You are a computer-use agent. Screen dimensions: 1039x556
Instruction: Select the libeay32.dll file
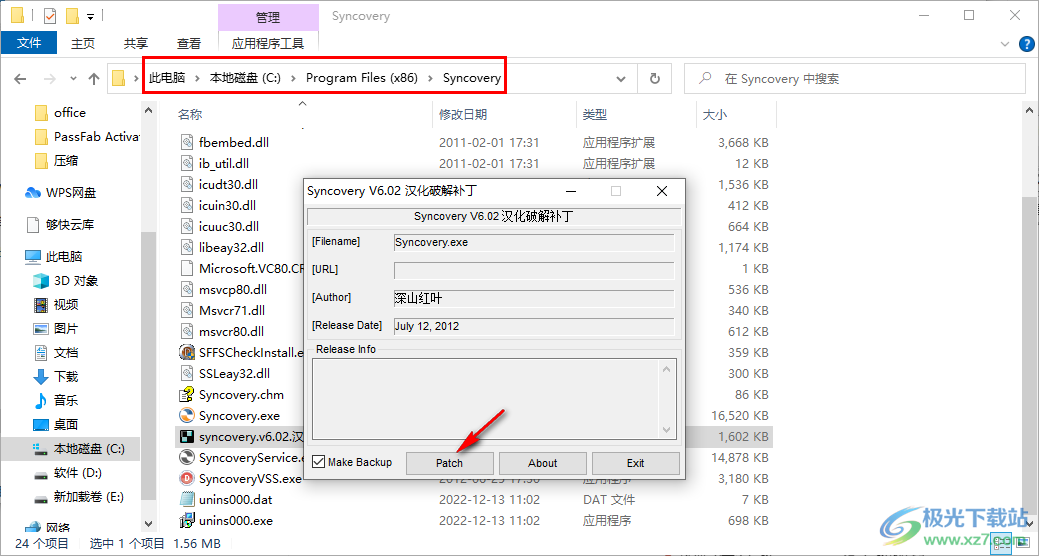pyautogui.click(x=231, y=247)
